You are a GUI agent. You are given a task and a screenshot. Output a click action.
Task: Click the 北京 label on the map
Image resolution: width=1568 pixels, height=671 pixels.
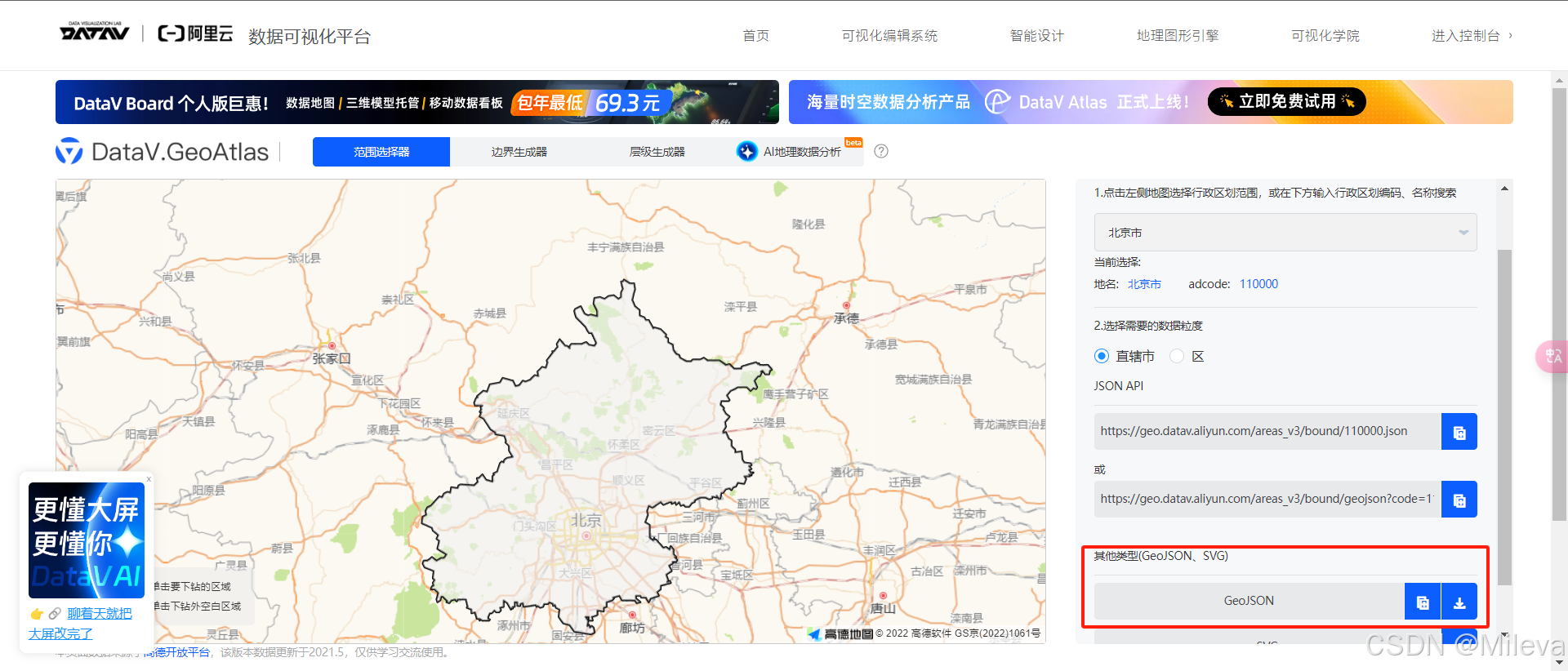(x=586, y=521)
